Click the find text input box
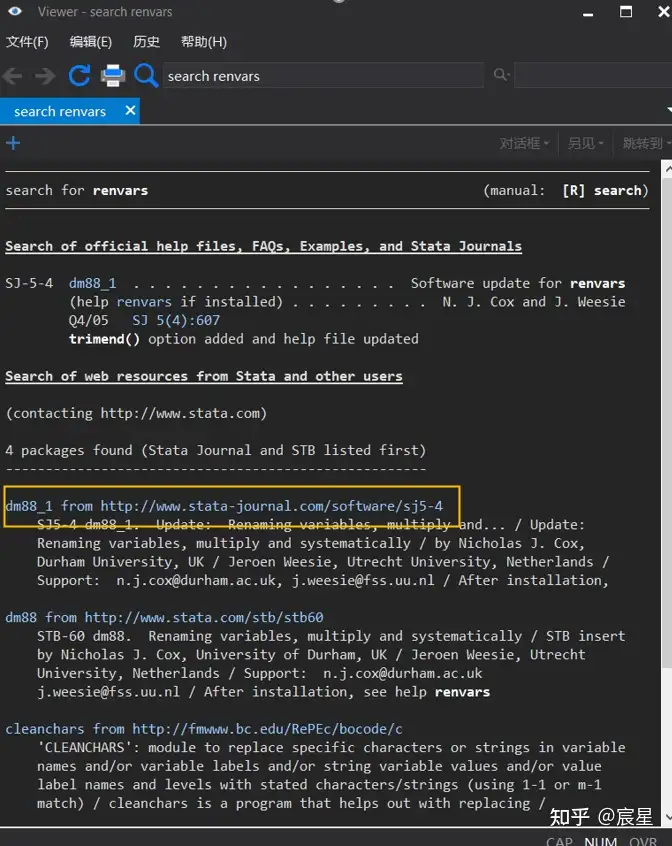The image size is (672, 846). tap(593, 75)
